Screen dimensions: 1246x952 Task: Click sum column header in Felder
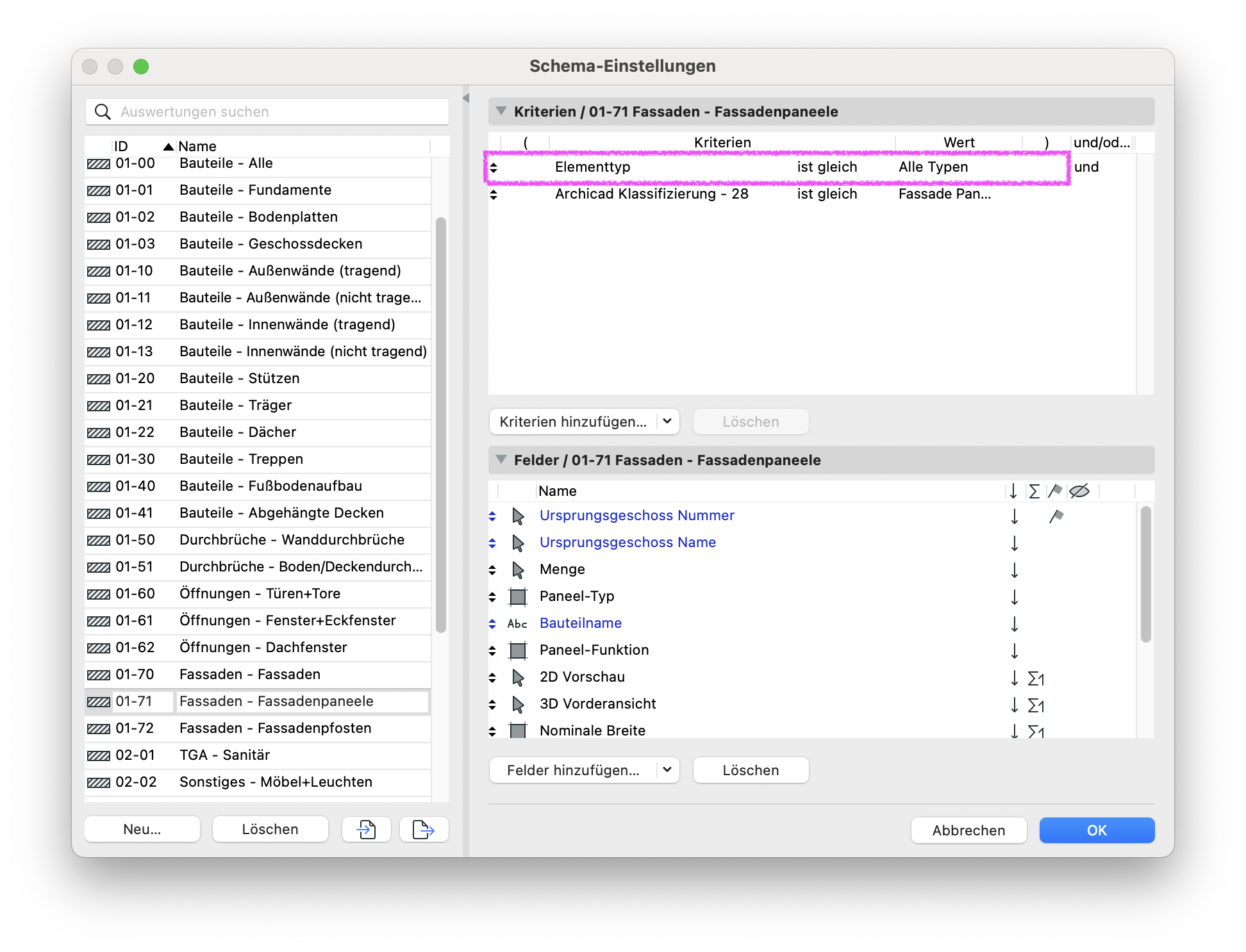(x=1034, y=491)
